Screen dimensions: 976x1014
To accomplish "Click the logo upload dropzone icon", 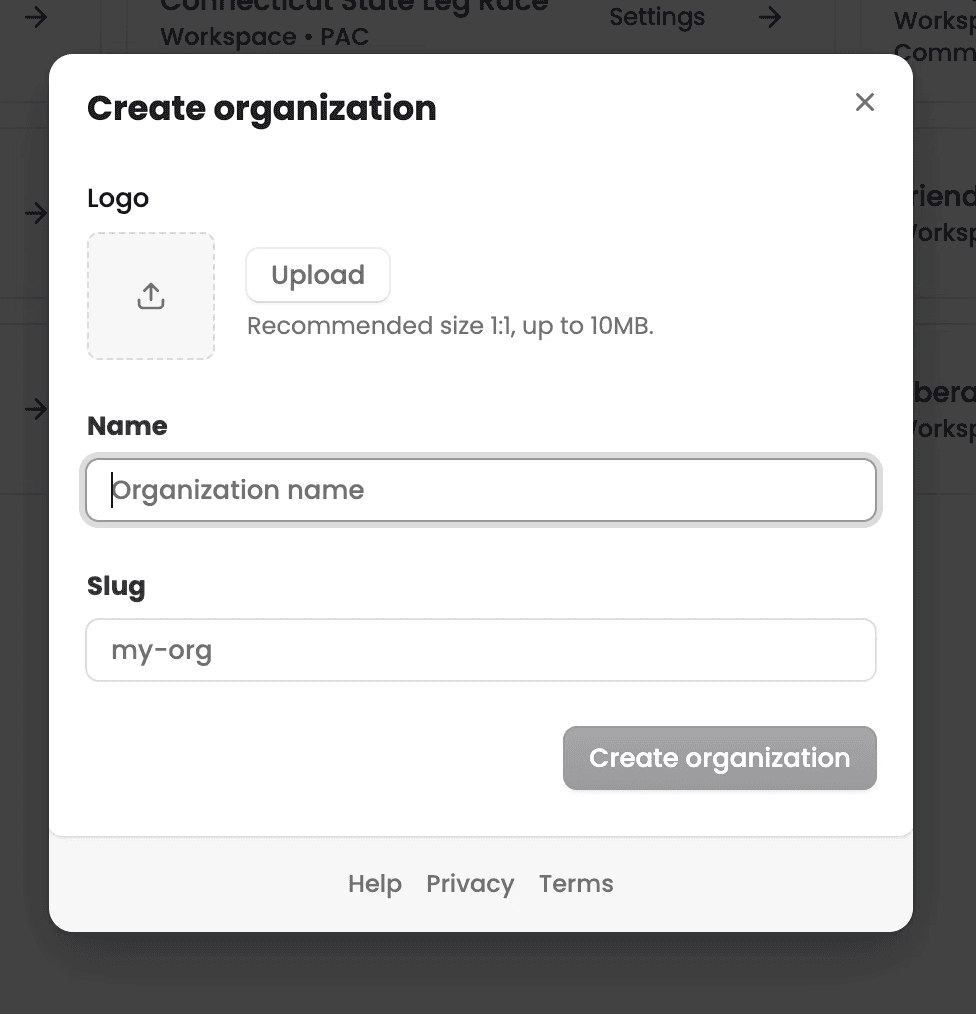I will pos(151,296).
